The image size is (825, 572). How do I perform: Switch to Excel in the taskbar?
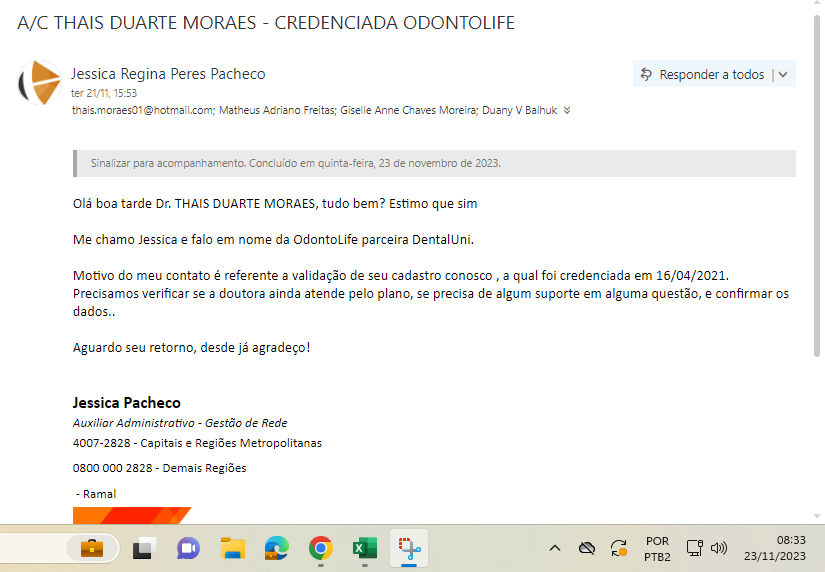pyautogui.click(x=365, y=549)
